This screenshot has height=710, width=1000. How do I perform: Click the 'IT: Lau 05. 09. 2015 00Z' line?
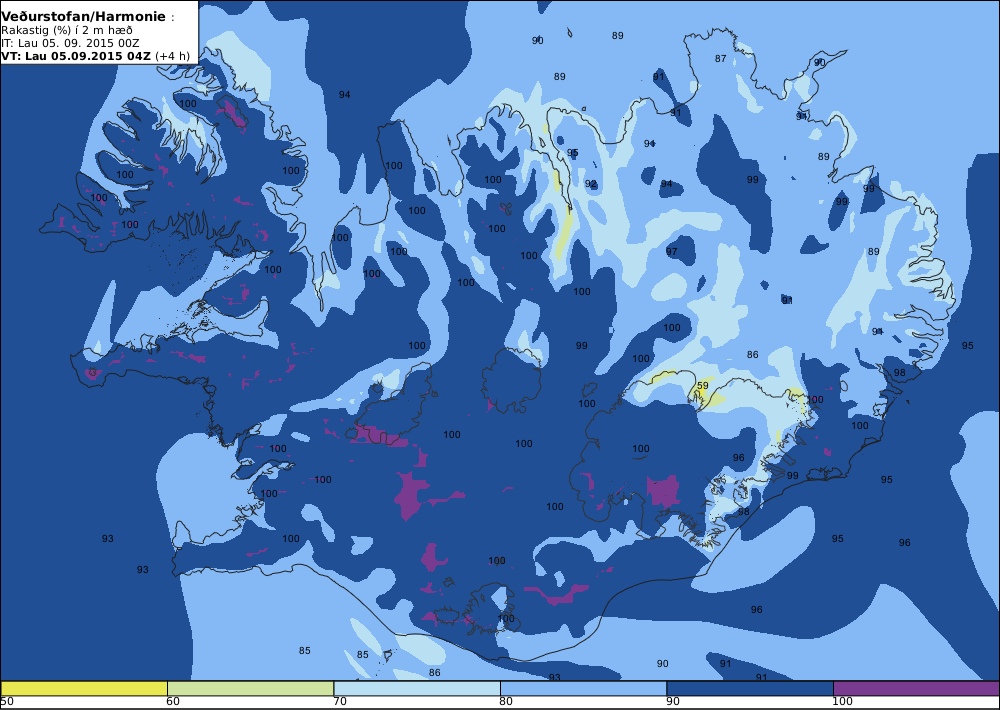[x=70, y=43]
